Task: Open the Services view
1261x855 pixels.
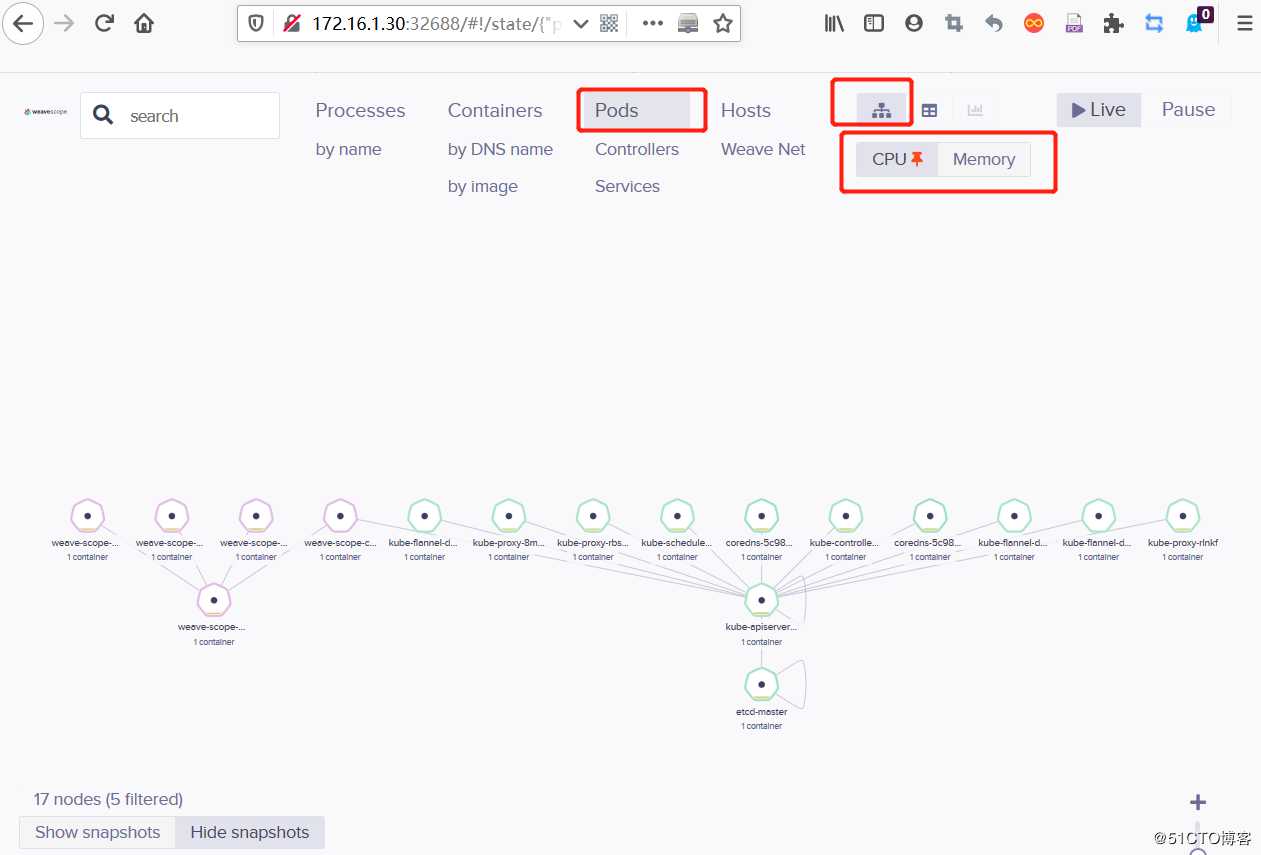Action: pyautogui.click(x=627, y=186)
